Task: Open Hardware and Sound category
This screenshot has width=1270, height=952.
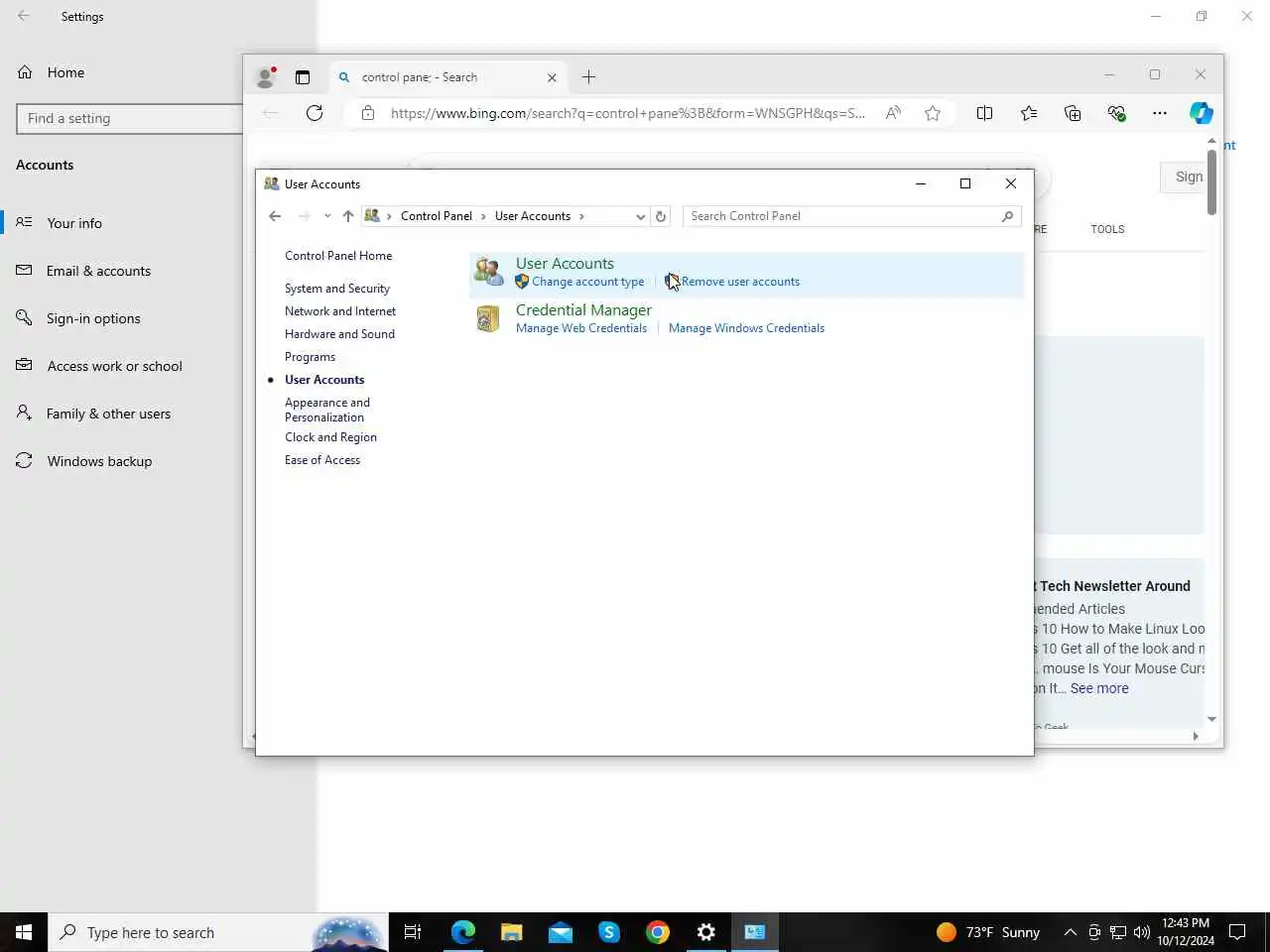Action: (x=339, y=334)
